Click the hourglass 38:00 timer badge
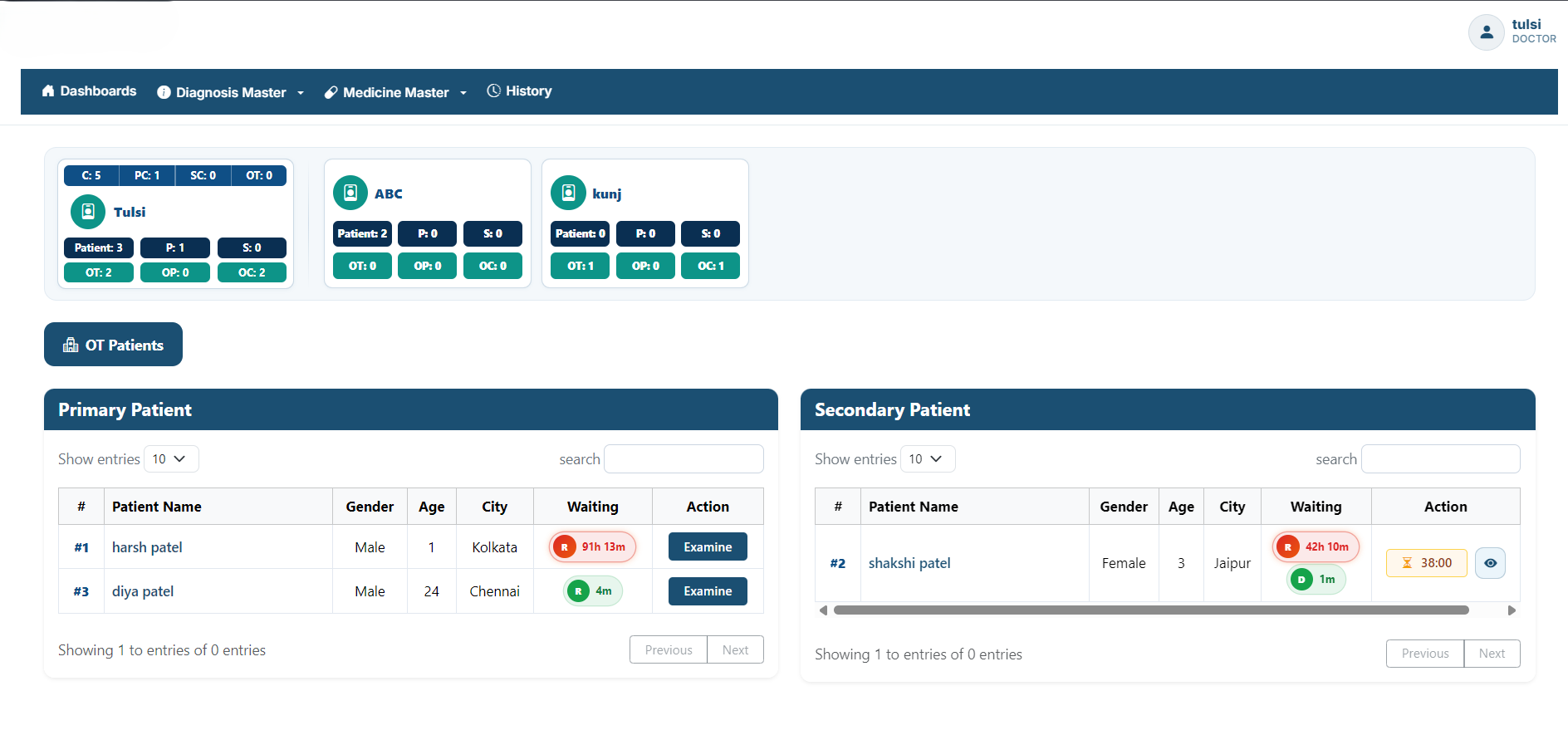Screen dimensions: 1568x730 [1426, 563]
